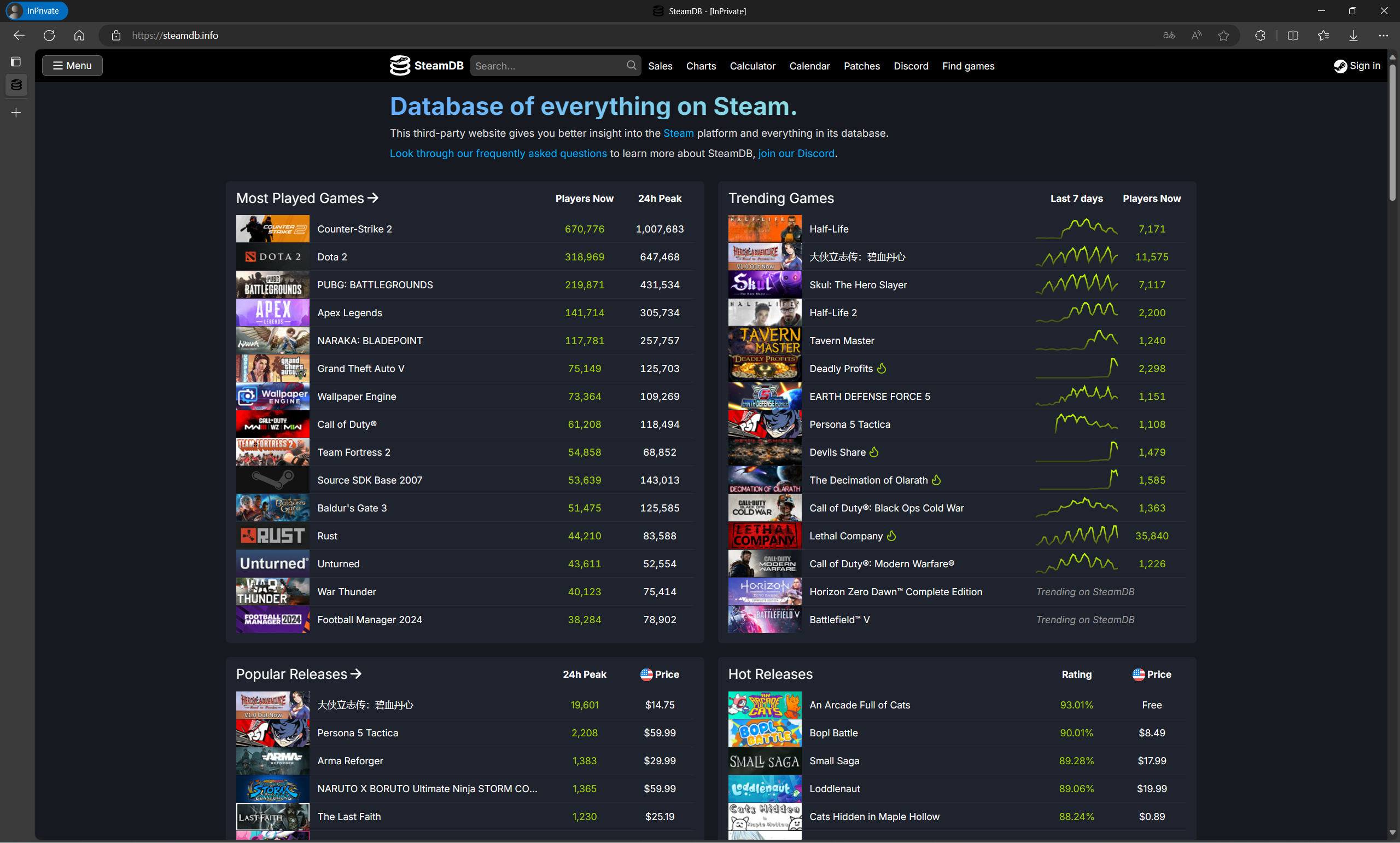1400x843 pixels.
Task: Click the US flag Price icon in Popular Releases
Action: [x=646, y=675]
